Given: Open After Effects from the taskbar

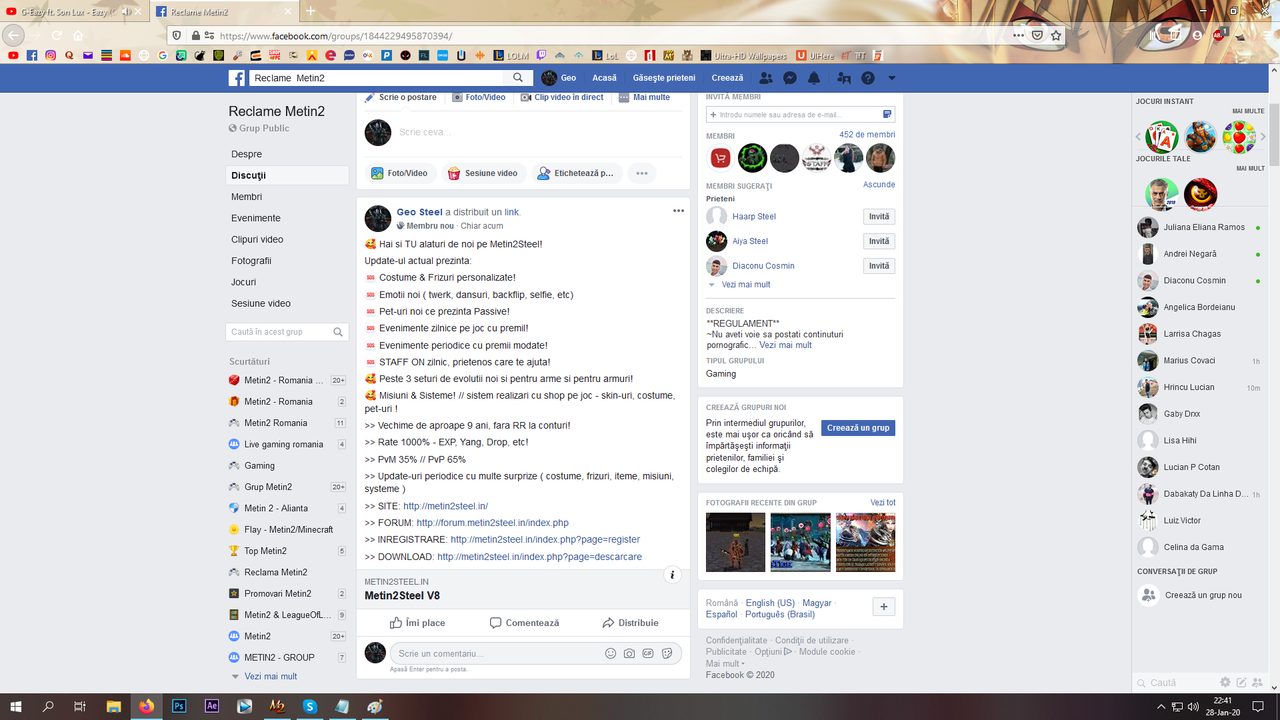Looking at the screenshot, I should (211, 706).
